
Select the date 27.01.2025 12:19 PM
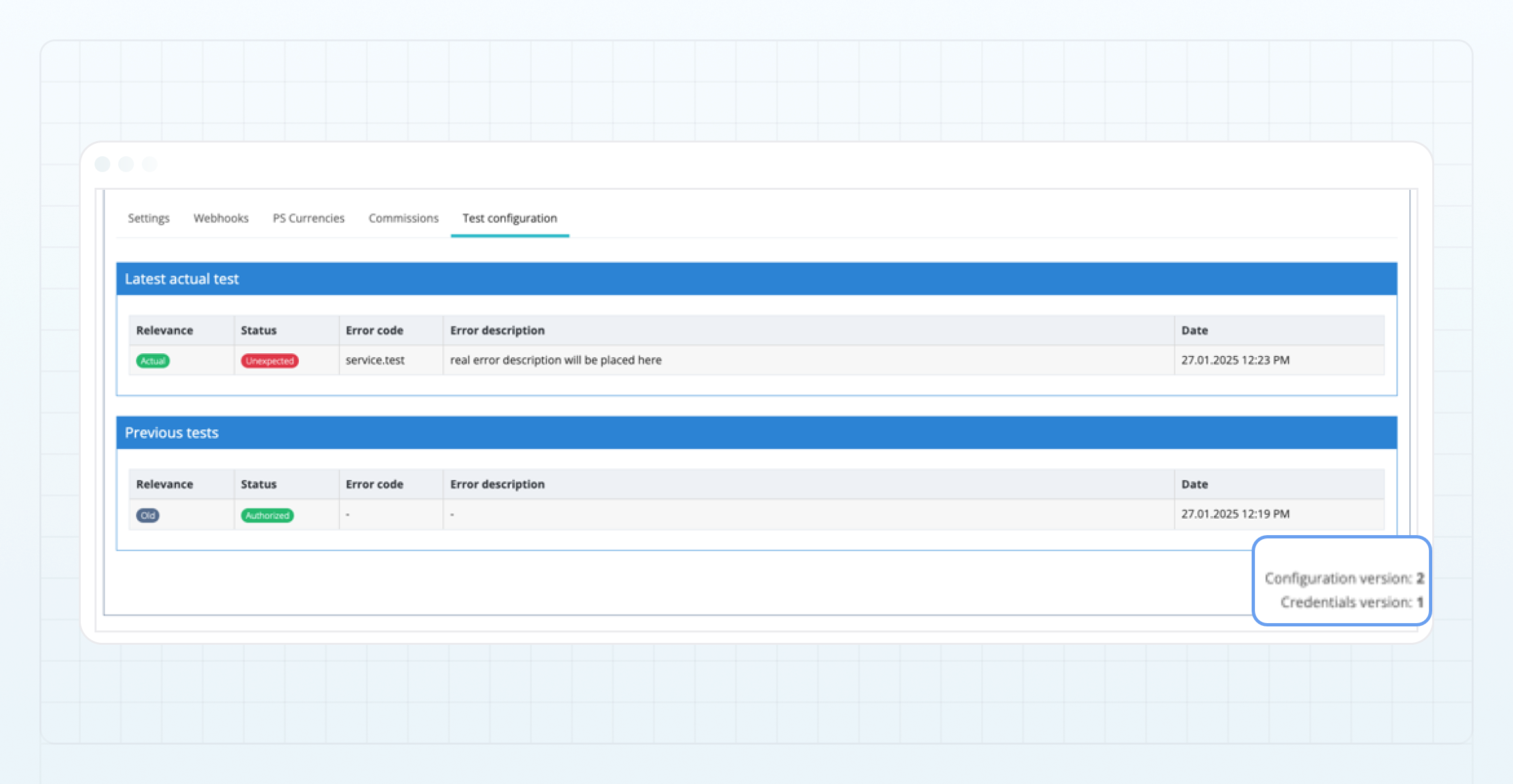pos(1235,513)
